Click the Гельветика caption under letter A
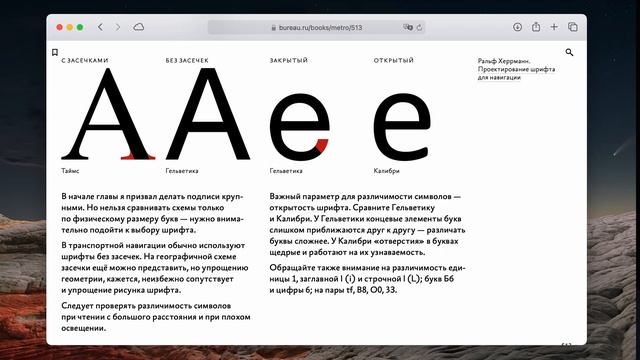The image size is (640, 360). (x=182, y=171)
